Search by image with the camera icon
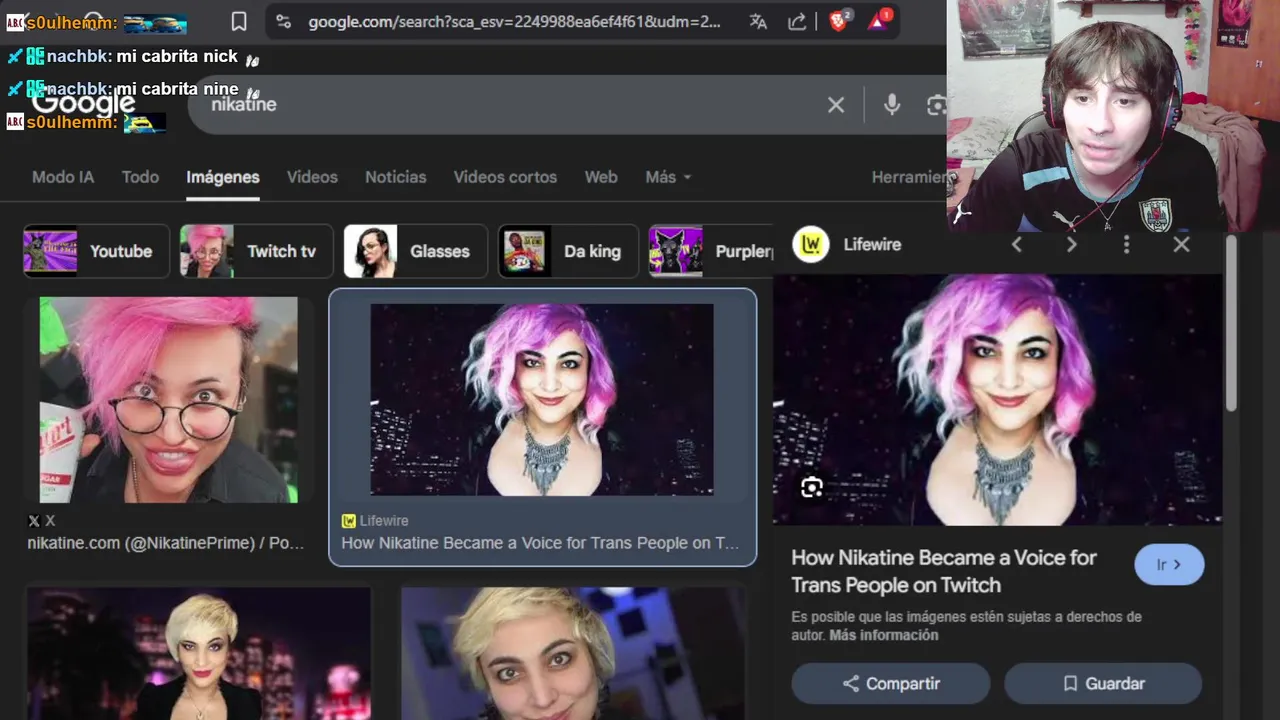 click(x=936, y=104)
